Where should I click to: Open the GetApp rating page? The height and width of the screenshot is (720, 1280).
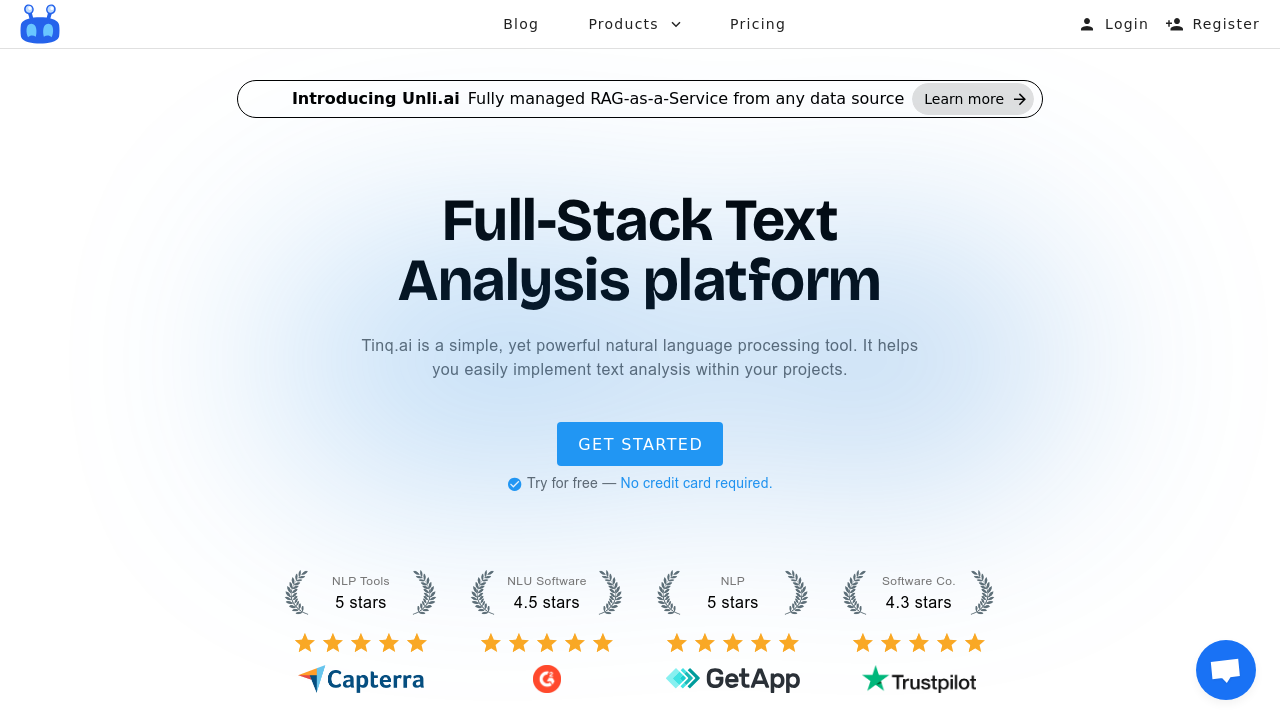click(x=732, y=678)
